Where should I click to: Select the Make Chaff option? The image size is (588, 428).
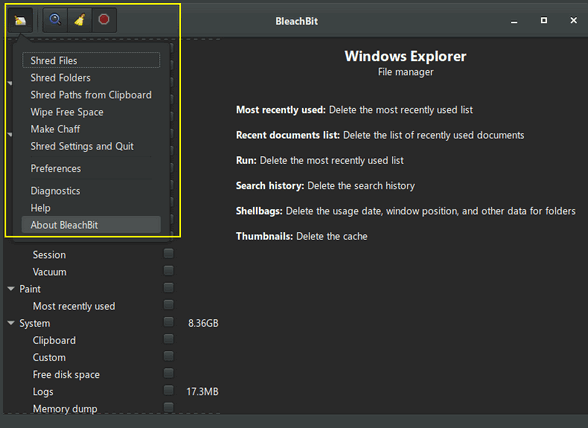(x=91, y=129)
